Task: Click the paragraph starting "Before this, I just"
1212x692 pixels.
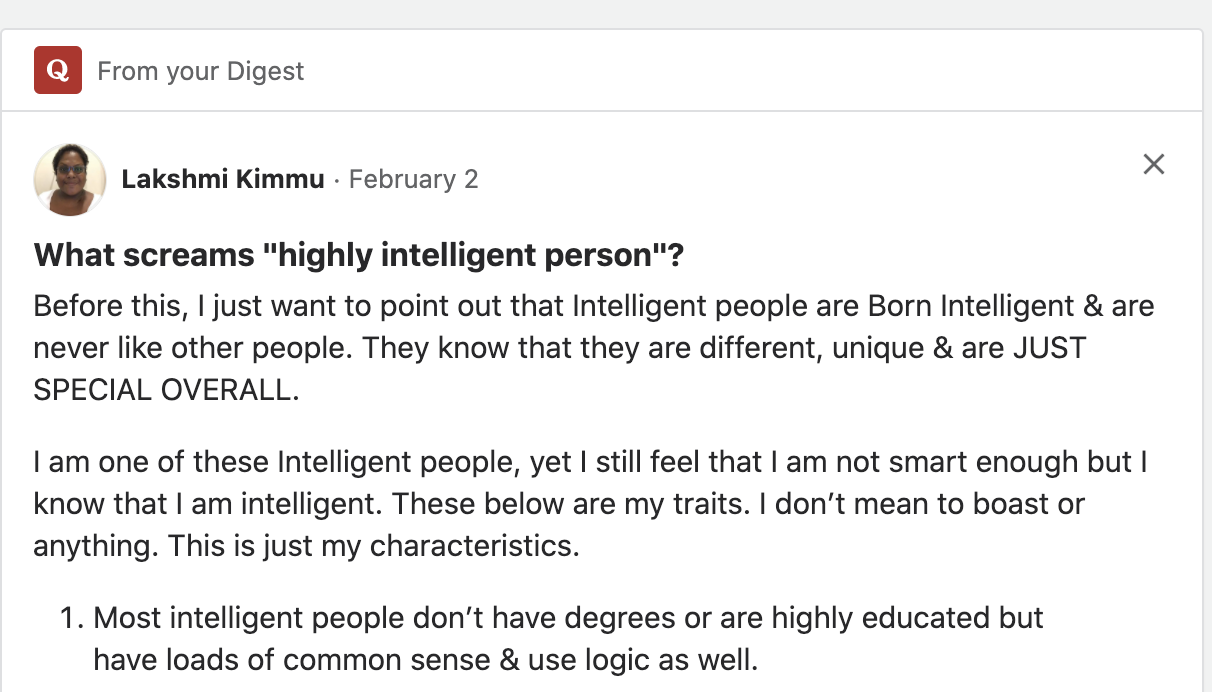Action: [x=594, y=305]
